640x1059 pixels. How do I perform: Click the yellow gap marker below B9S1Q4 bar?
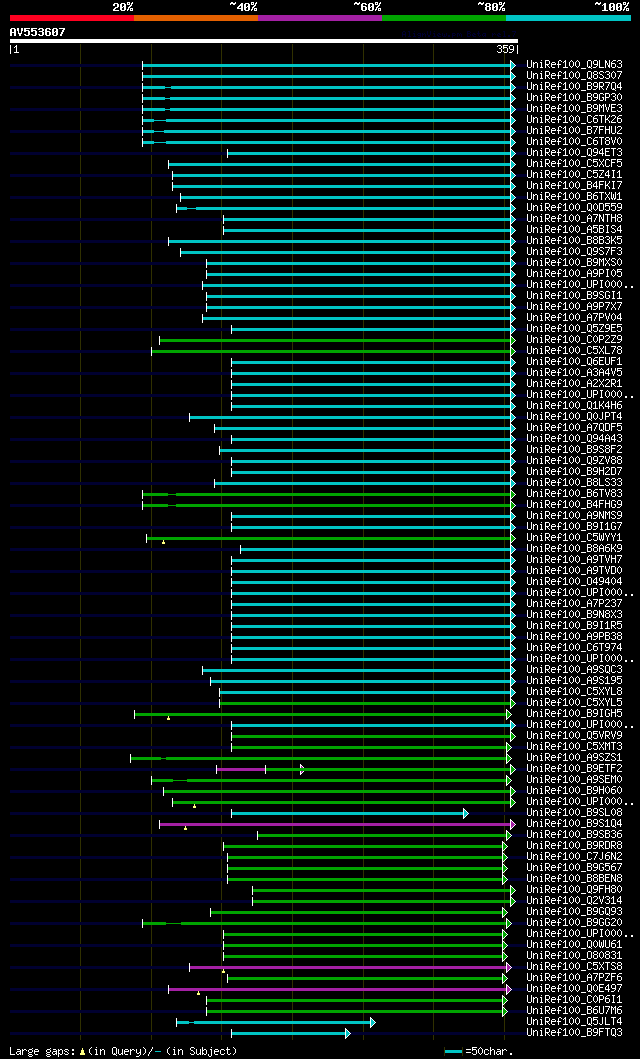click(x=186, y=827)
